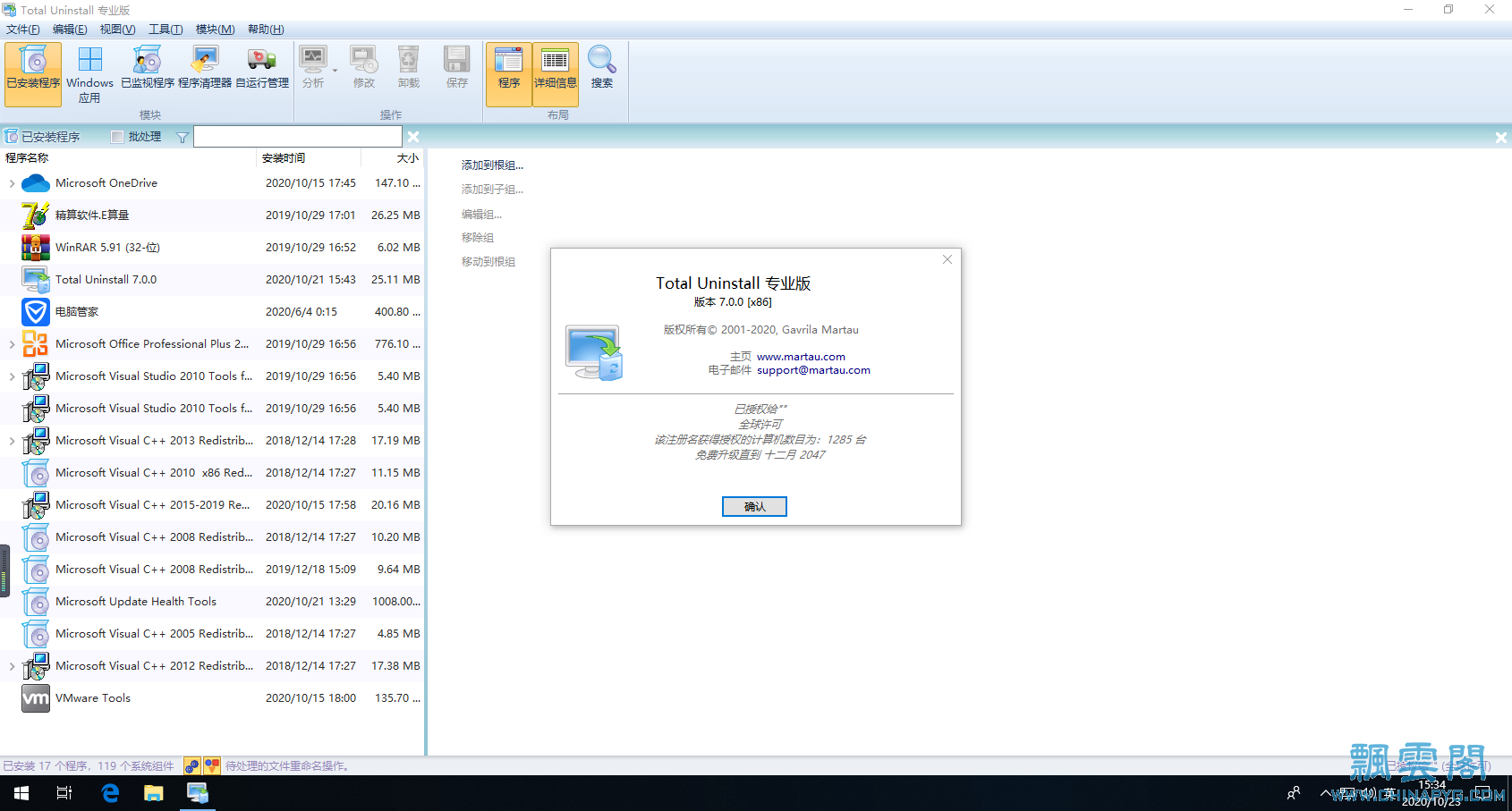The image size is (1512, 811).
Task: Click into the program filter text field
Action: tap(298, 137)
